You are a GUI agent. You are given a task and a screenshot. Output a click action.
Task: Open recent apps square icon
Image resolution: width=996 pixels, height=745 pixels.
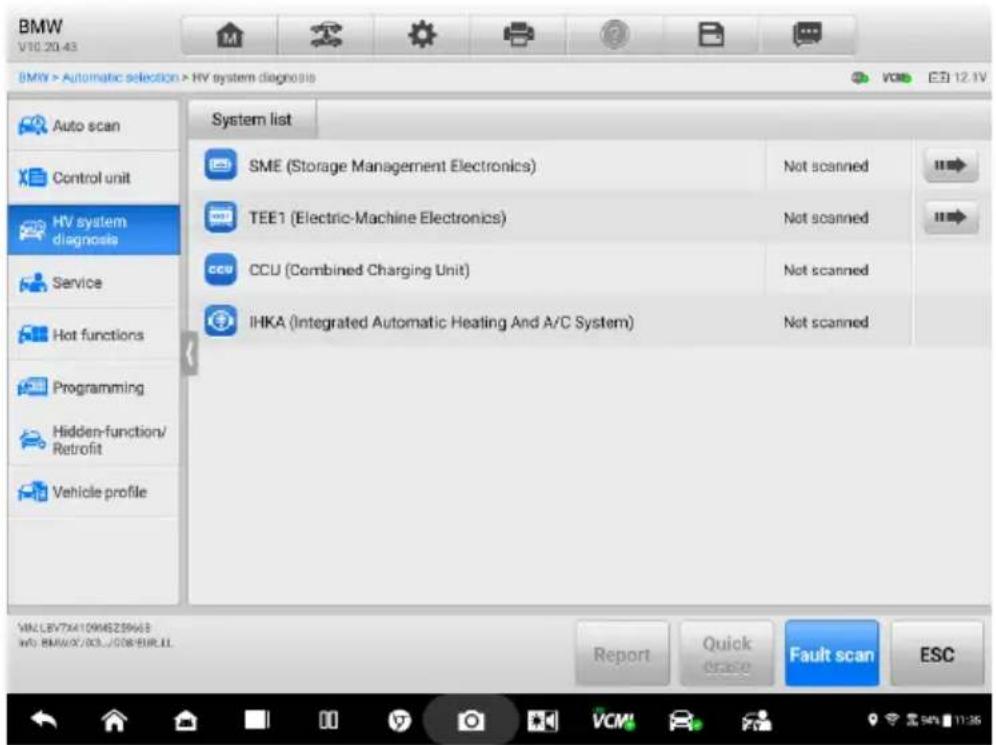[257, 720]
